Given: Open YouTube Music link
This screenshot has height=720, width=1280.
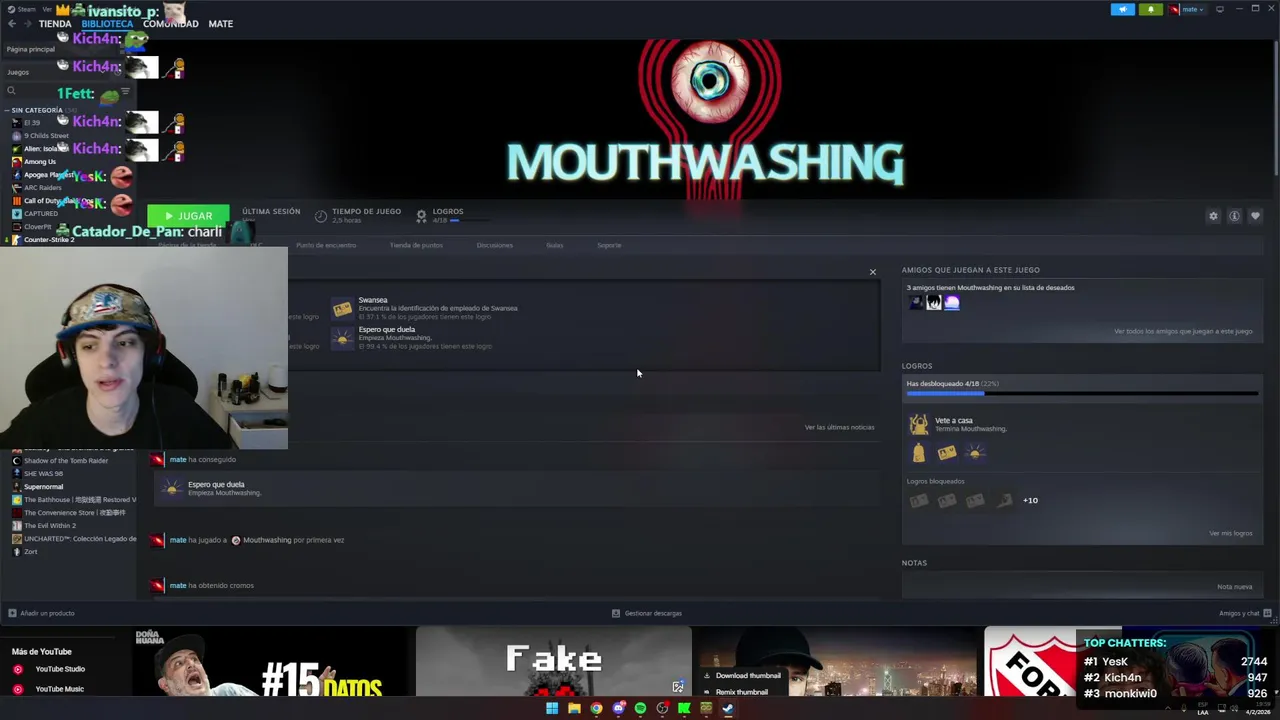Looking at the screenshot, I should click(59, 689).
